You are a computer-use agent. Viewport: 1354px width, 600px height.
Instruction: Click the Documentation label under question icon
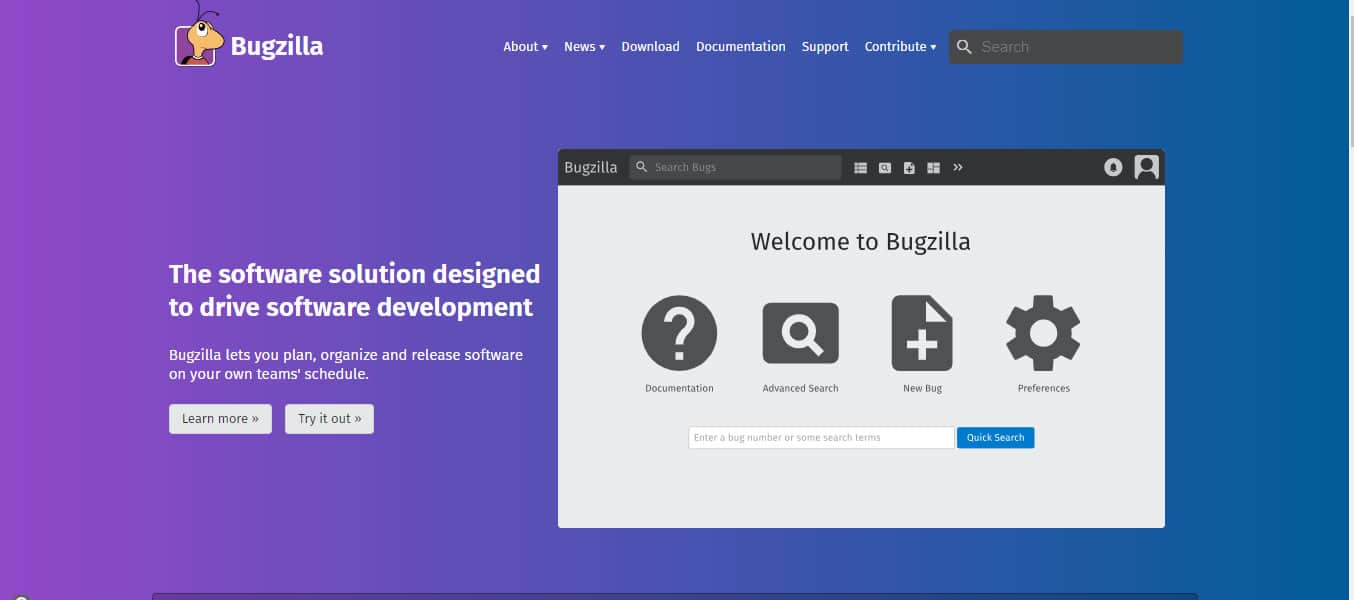click(x=679, y=388)
